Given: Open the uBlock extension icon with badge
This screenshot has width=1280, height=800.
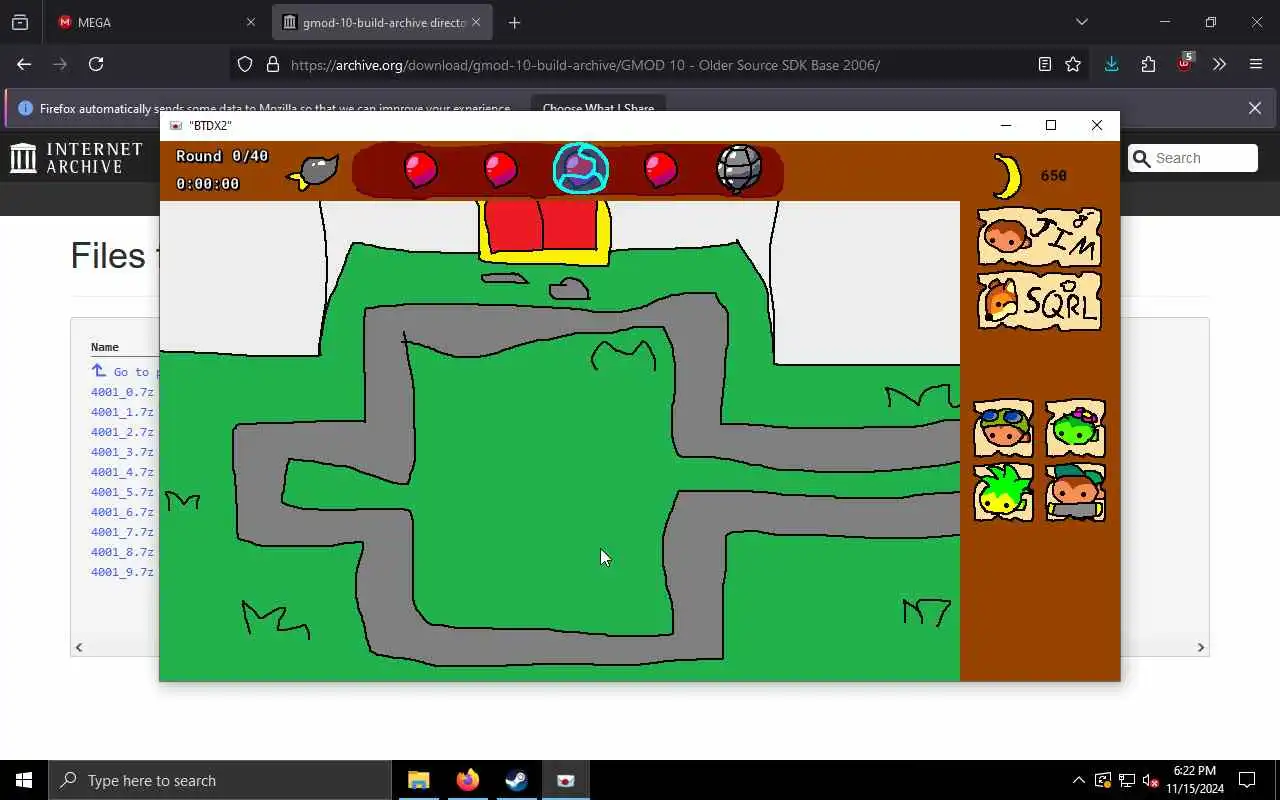Looking at the screenshot, I should (x=1184, y=62).
